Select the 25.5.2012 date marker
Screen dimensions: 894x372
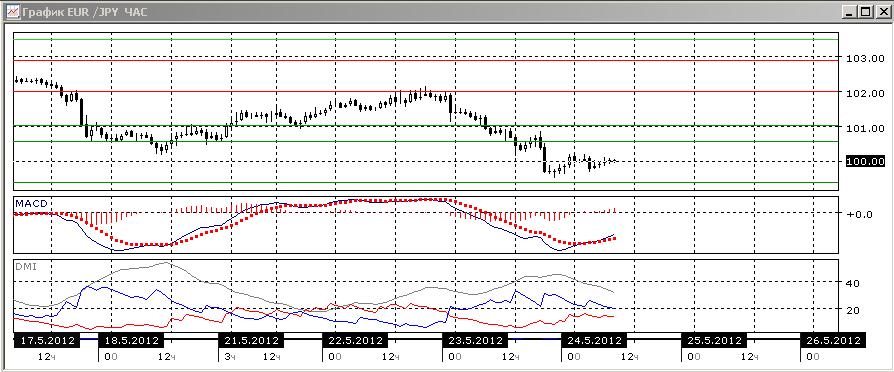713,341
